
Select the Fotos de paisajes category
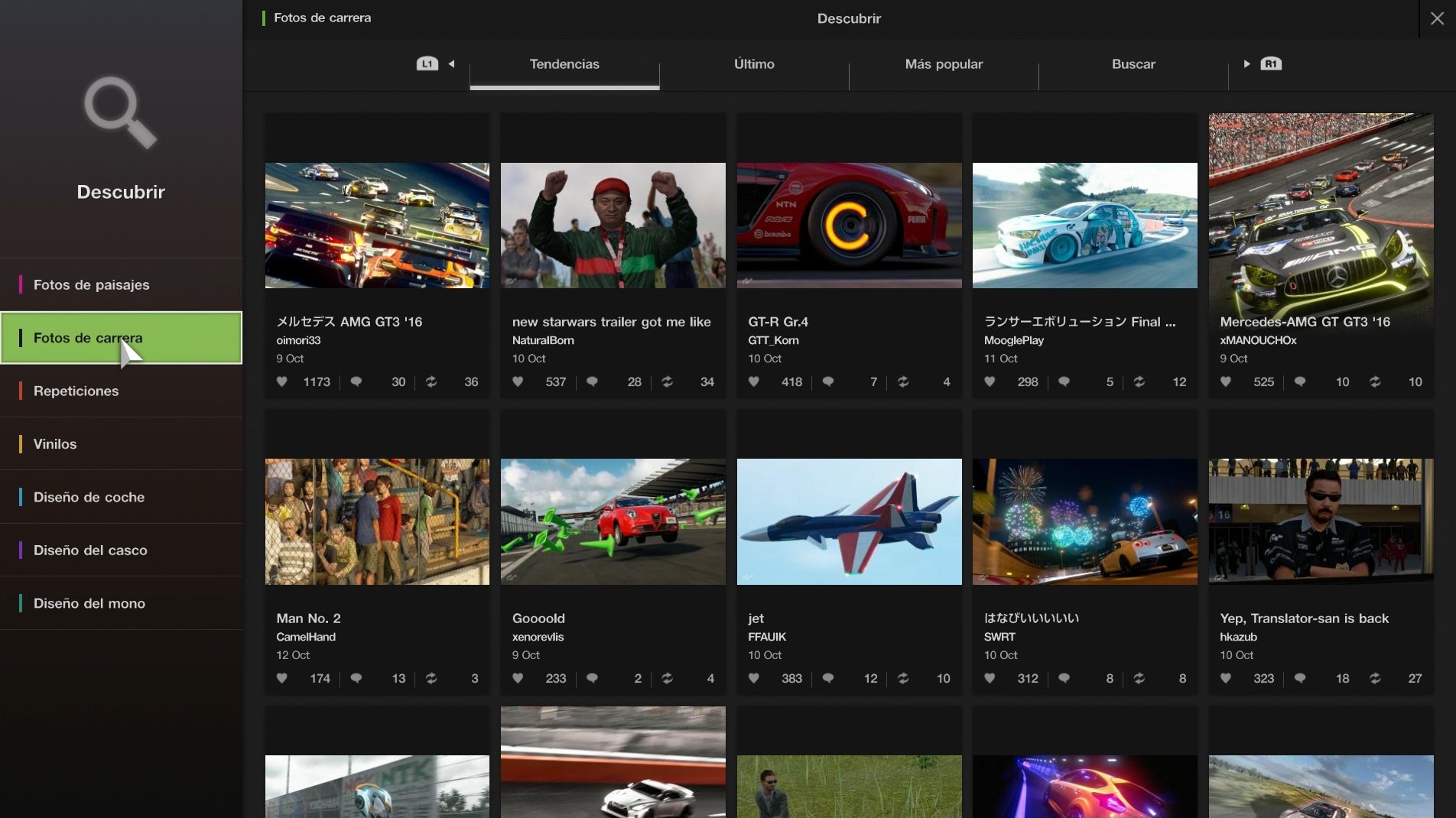tap(90, 284)
